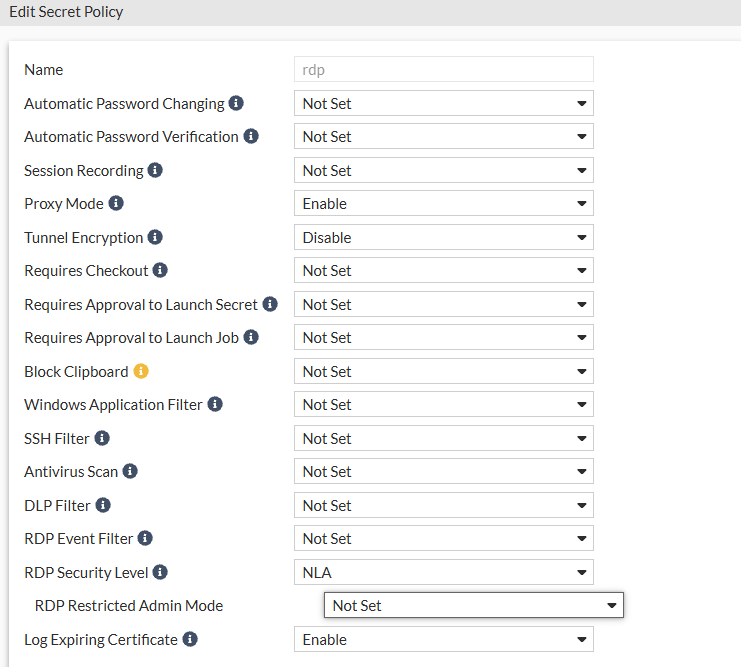Click info icon next to Session Recording

[155, 170]
